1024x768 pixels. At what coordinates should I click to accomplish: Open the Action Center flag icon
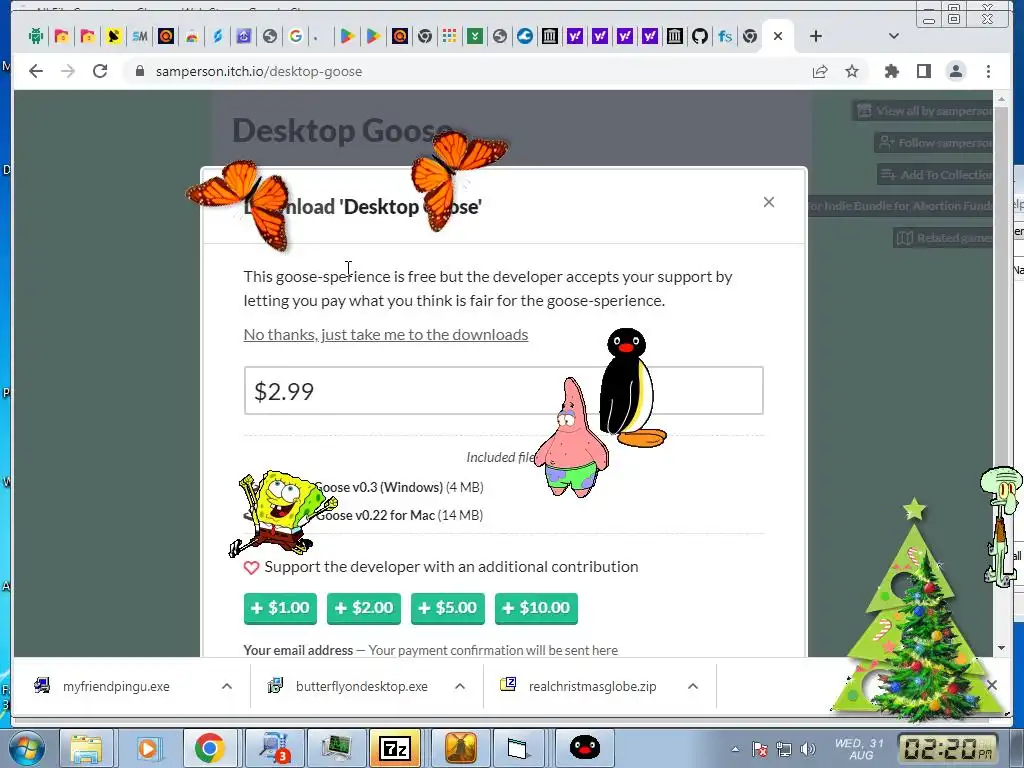[760, 749]
